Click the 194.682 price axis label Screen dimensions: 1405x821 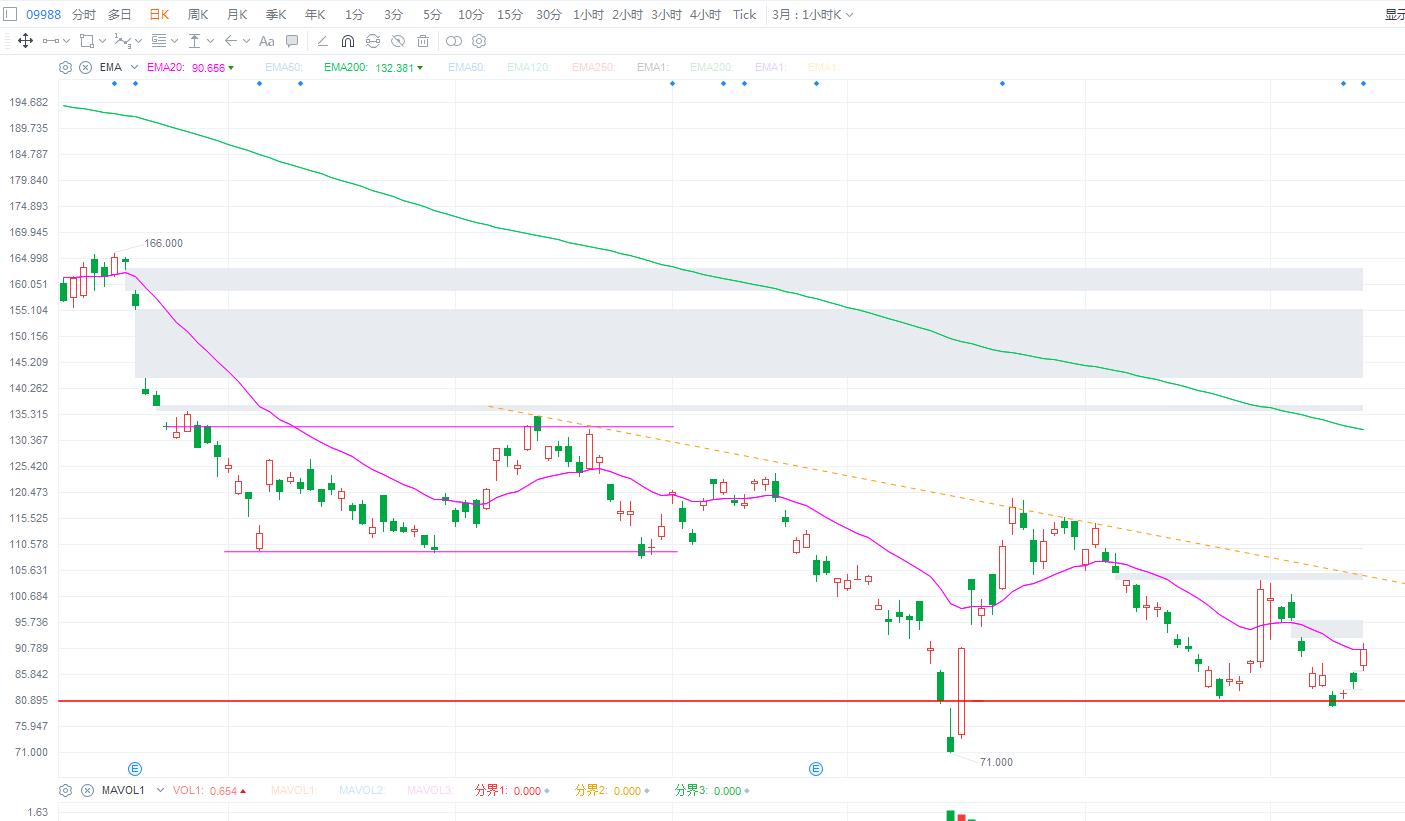28,102
